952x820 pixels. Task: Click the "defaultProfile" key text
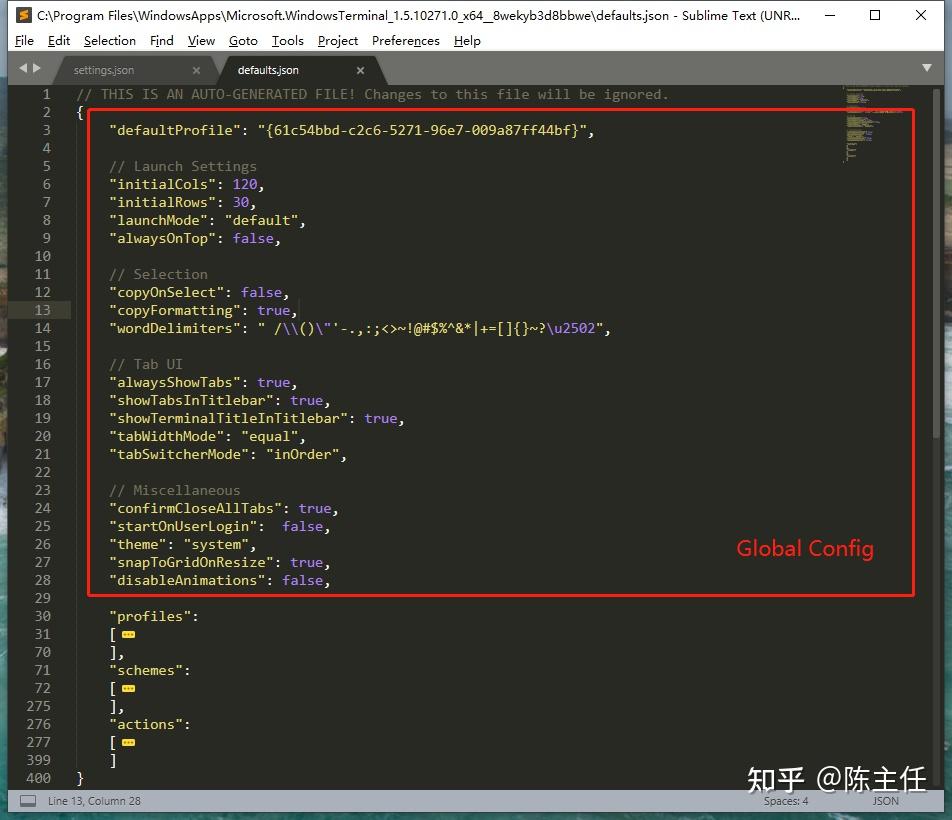click(x=175, y=130)
